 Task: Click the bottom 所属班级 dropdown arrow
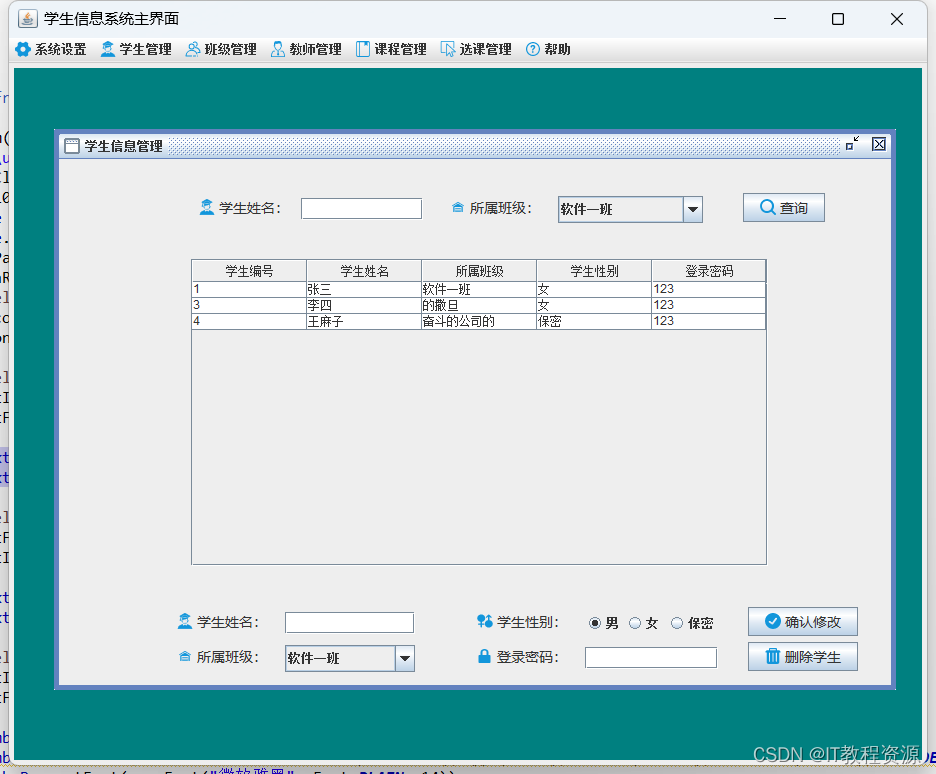(405, 658)
